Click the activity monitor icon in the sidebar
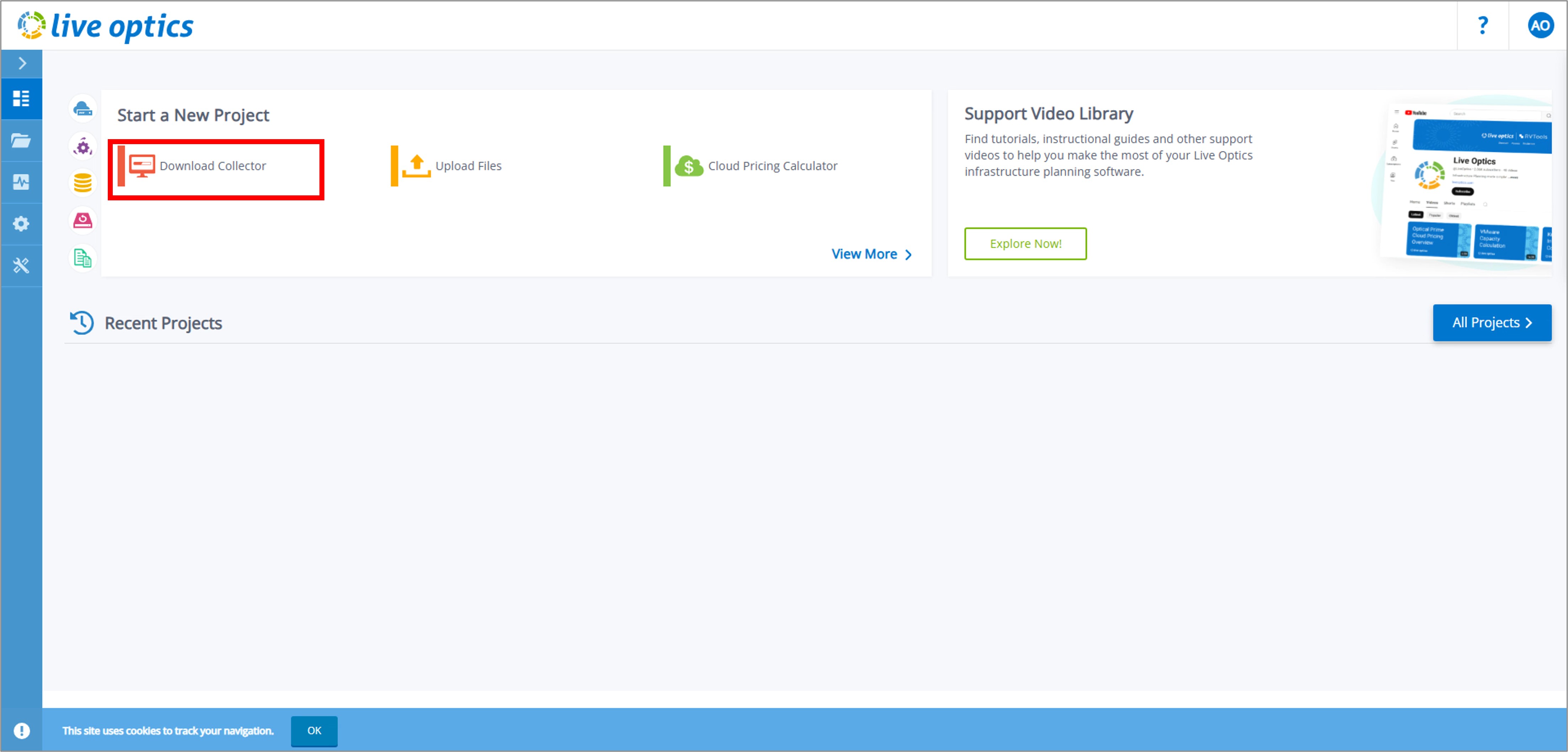Screen dimensions: 1568x752 click(21, 182)
